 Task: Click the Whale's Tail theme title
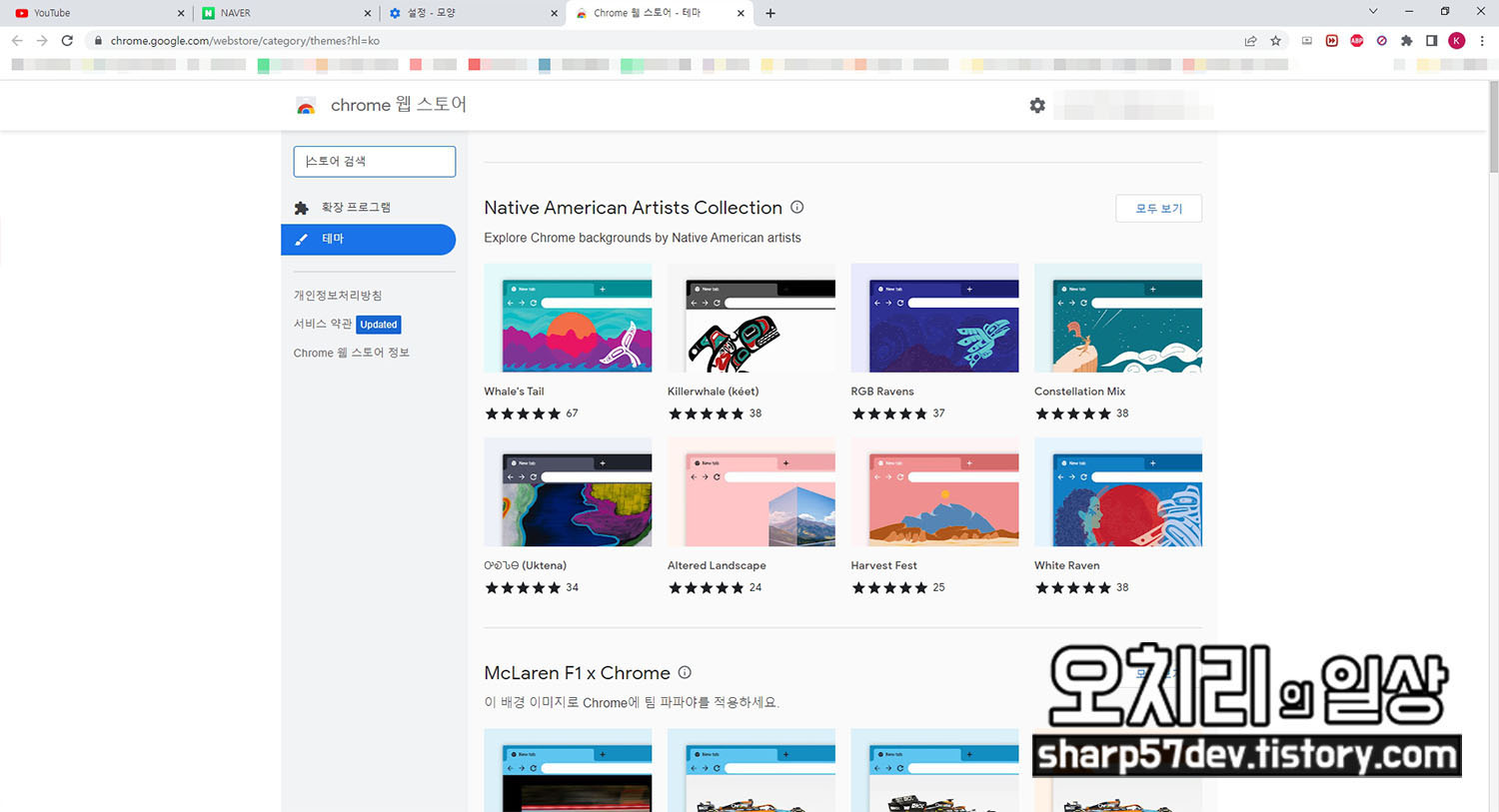(x=514, y=392)
